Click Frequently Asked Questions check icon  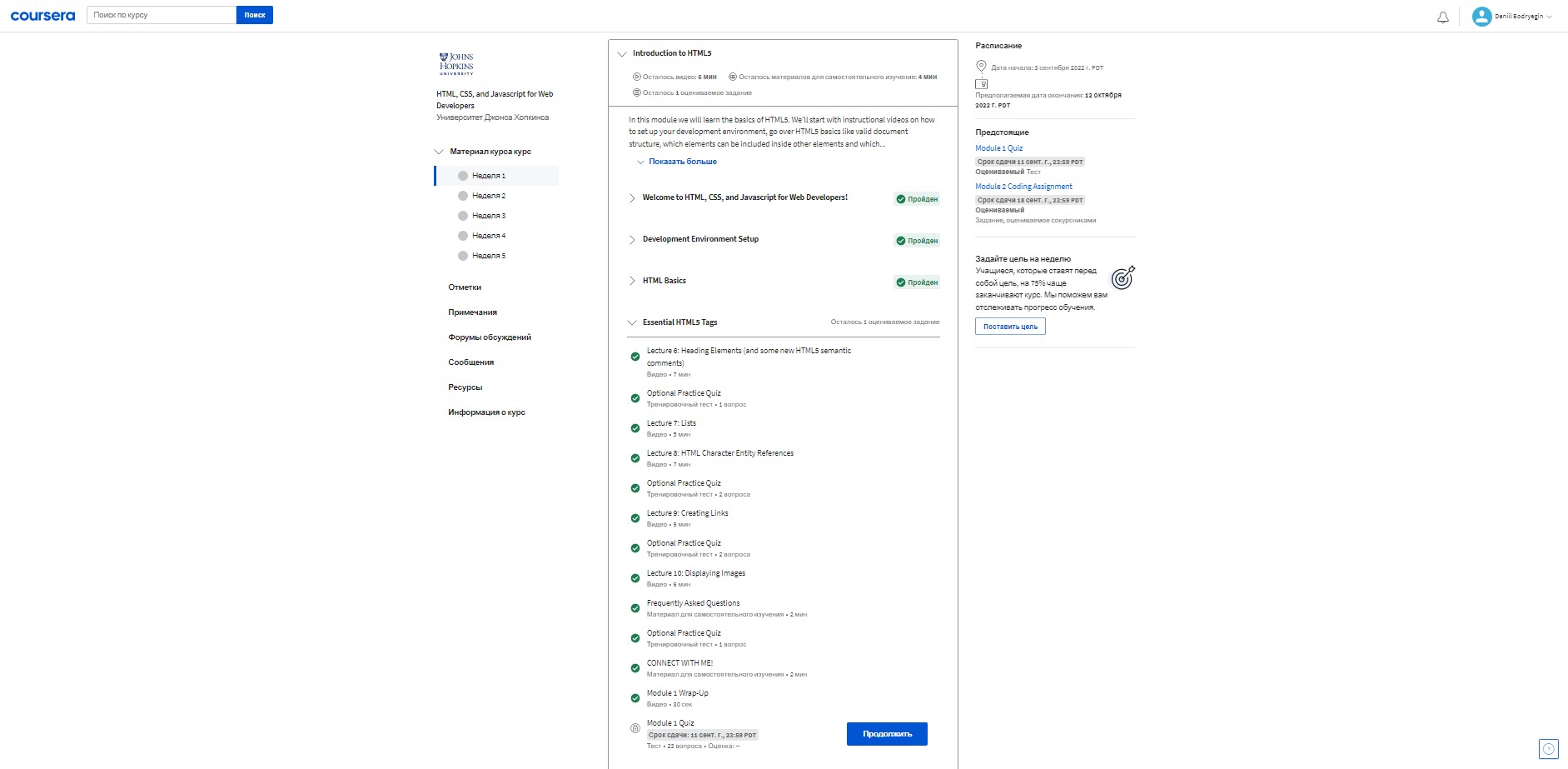635,608
